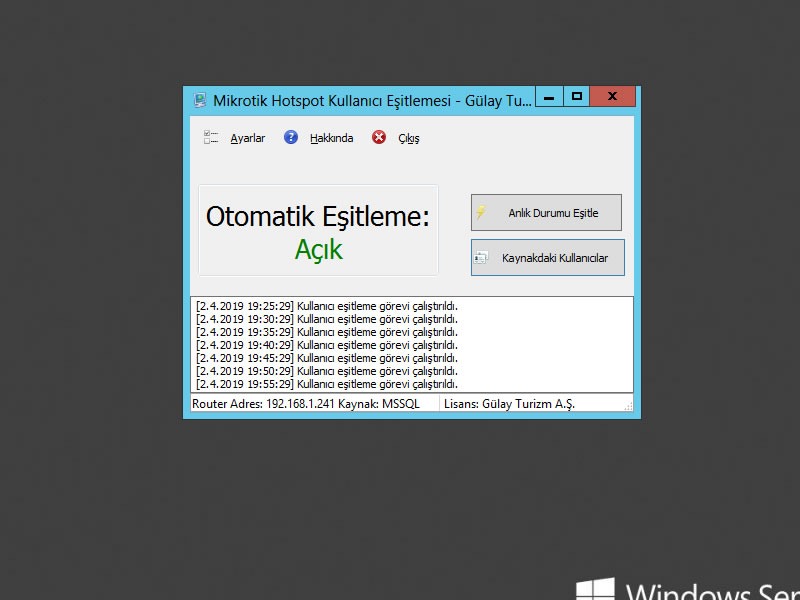Minimize the Mikrotik Hotspot window
This screenshot has width=800, height=600.
(549, 97)
